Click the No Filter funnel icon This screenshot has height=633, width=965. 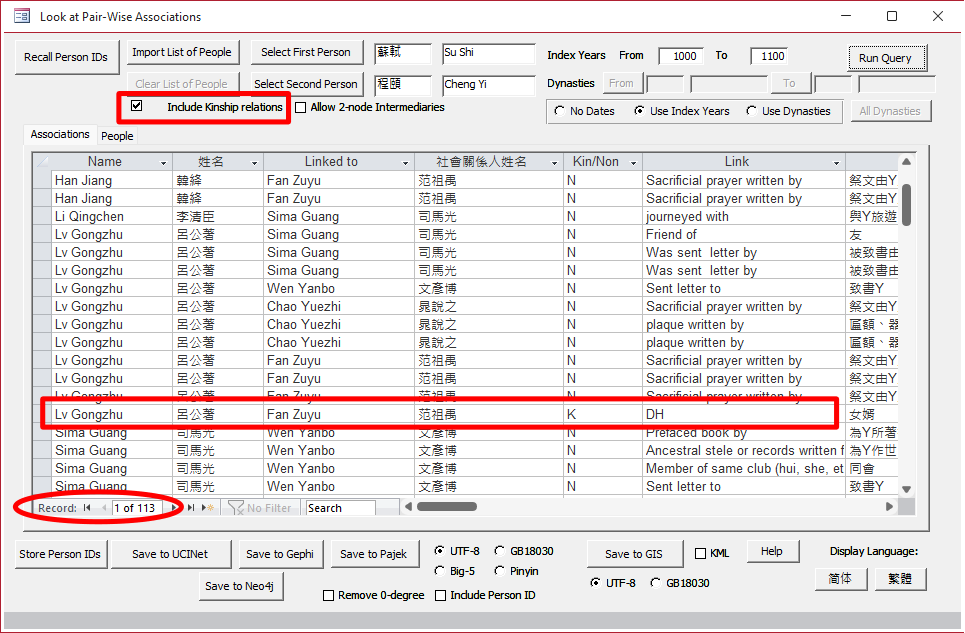pos(236,508)
